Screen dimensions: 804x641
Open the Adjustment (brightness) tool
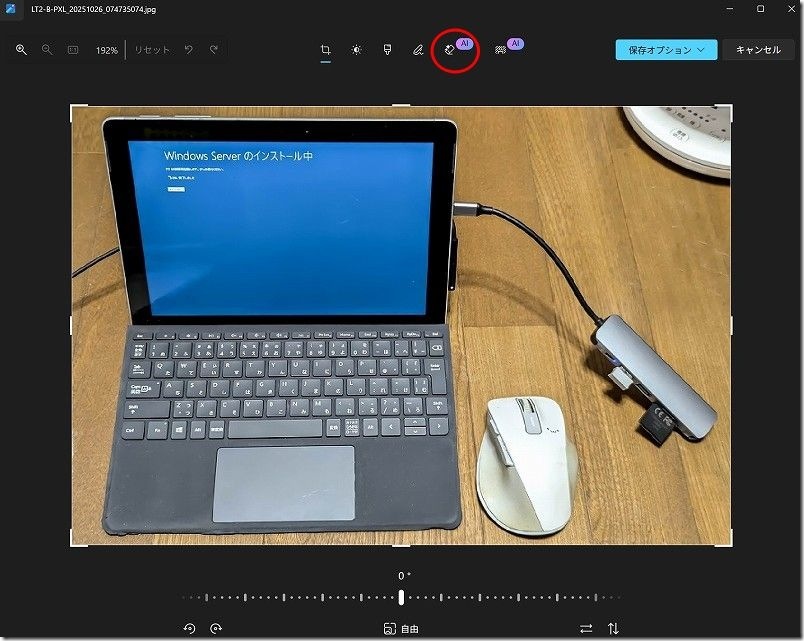(x=356, y=48)
